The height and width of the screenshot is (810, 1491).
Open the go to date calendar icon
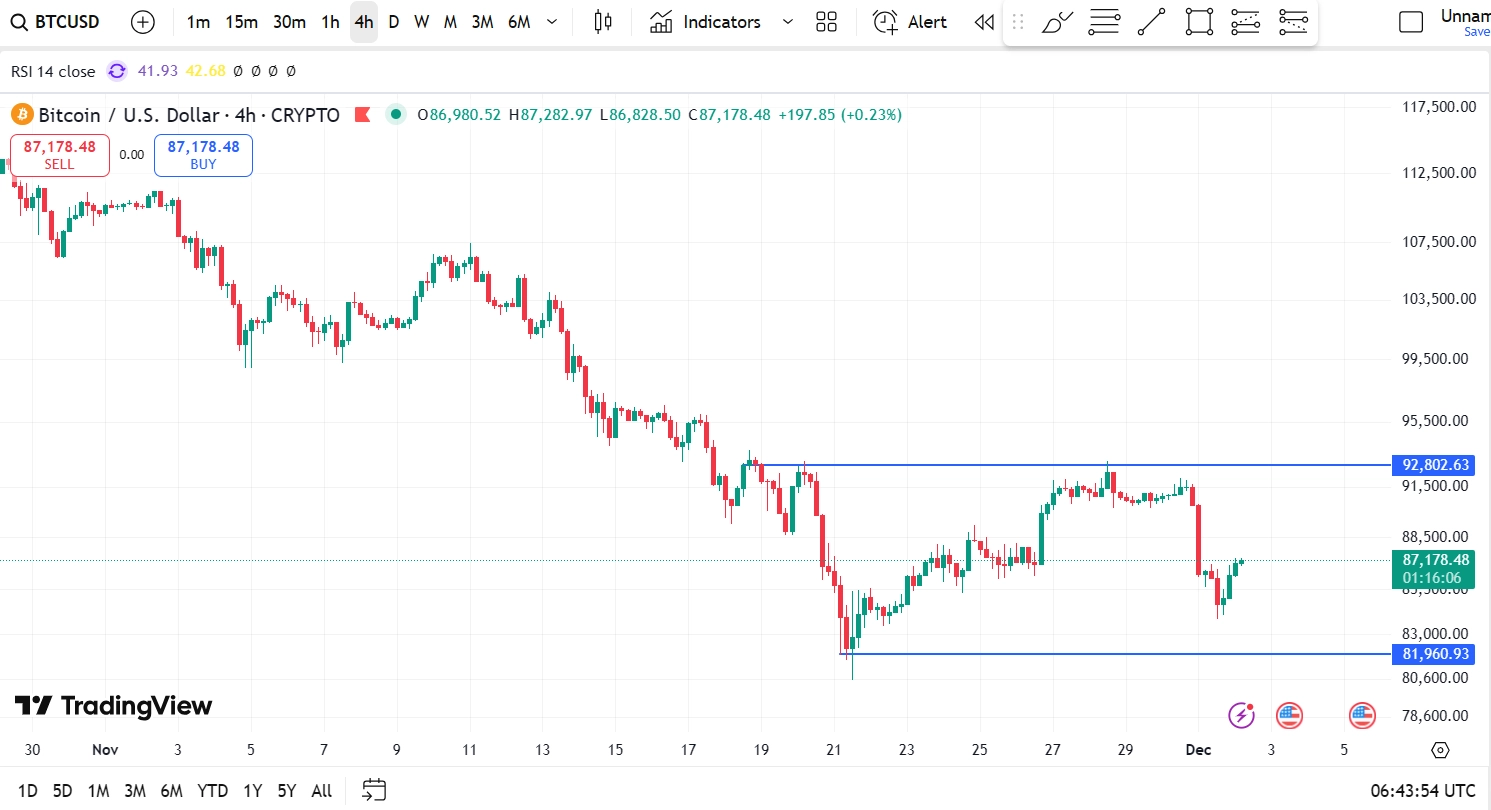click(x=374, y=790)
